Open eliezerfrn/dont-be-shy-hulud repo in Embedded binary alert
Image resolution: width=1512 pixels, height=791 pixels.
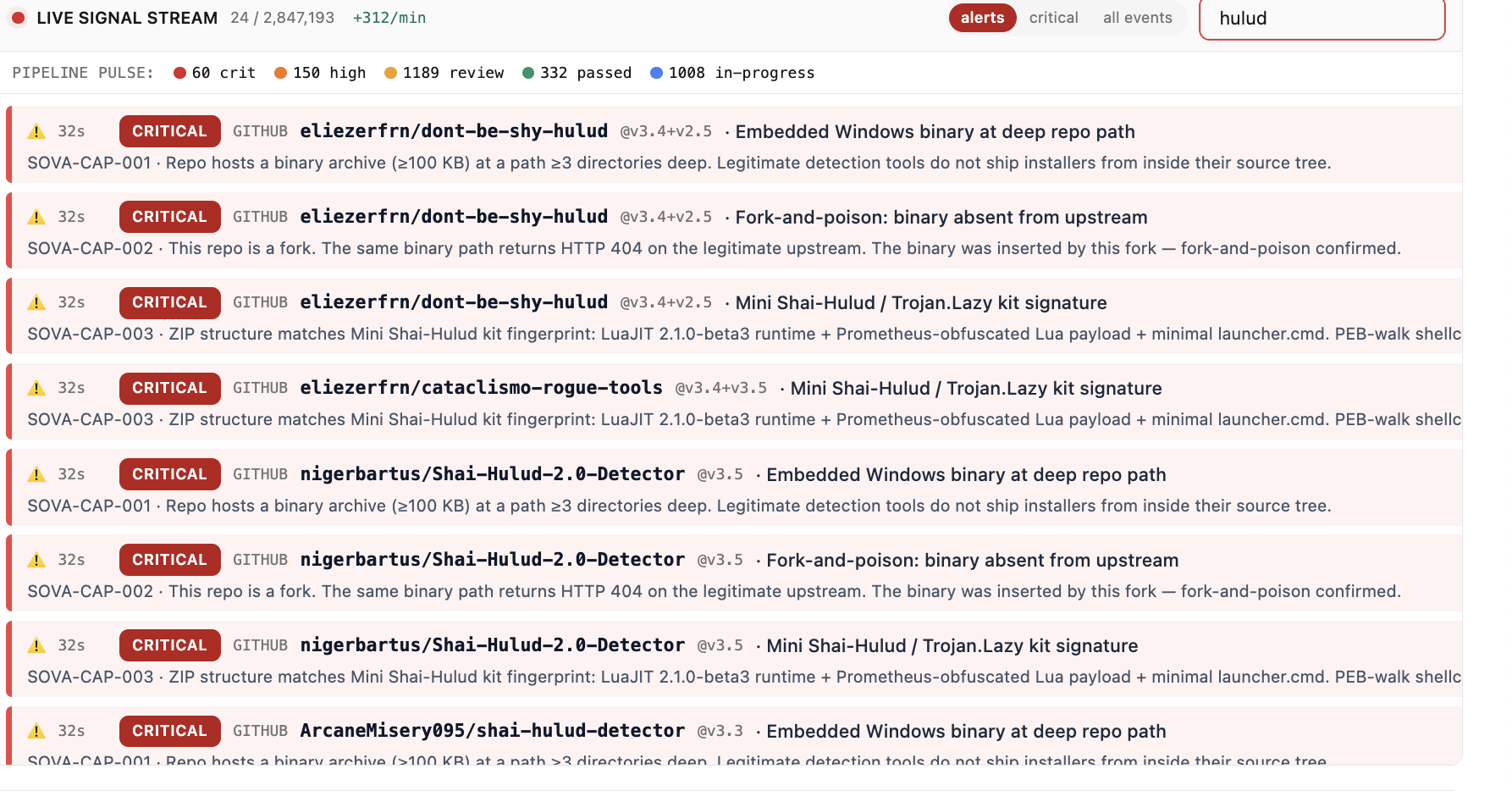[x=454, y=131]
